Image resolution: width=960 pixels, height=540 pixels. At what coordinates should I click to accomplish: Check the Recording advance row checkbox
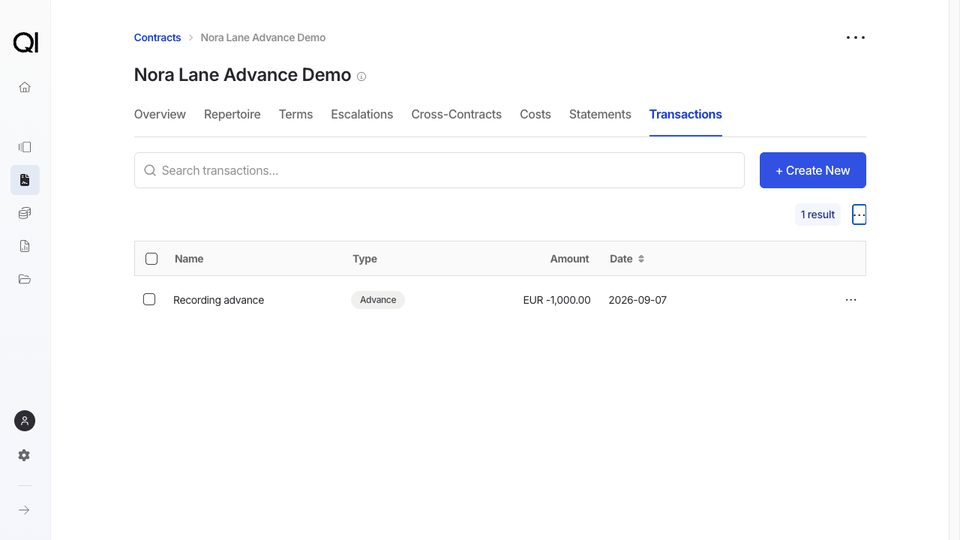(x=149, y=299)
